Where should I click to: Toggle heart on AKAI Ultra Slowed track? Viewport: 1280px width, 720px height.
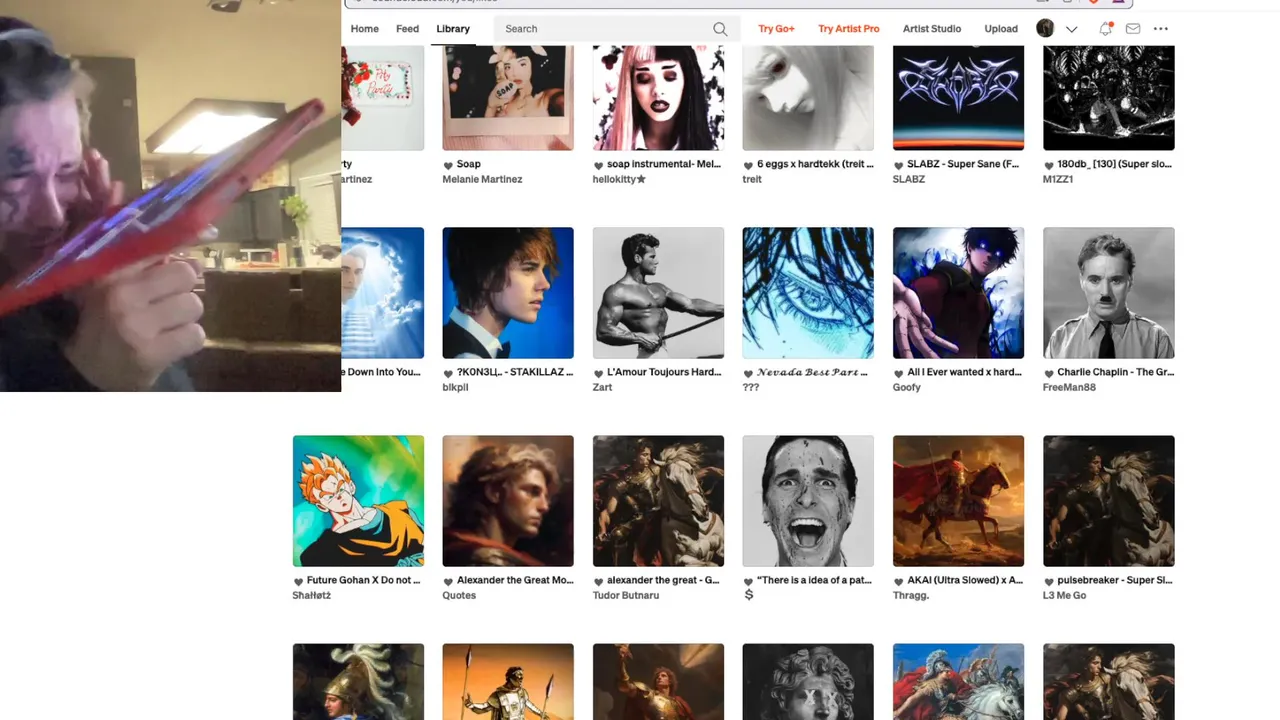coord(898,581)
